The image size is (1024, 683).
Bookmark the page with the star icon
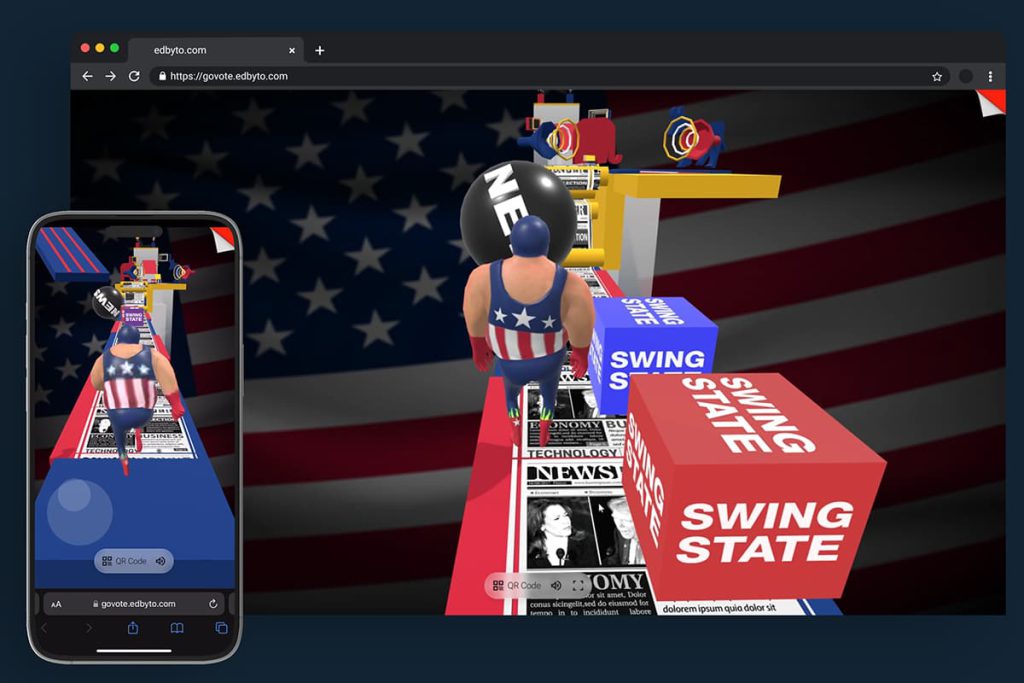936,76
